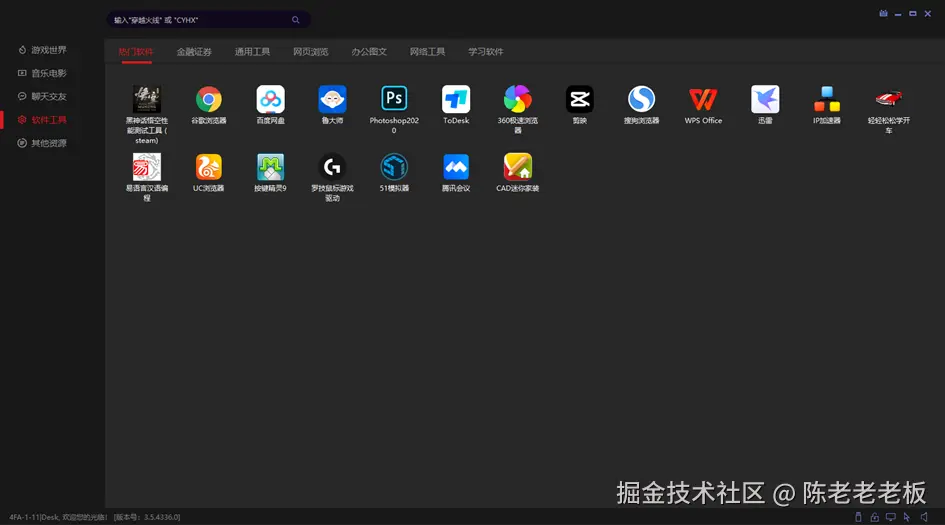The width and height of the screenshot is (945, 525).
Task: Open Photoshop2020 app icon
Action: click(x=394, y=99)
